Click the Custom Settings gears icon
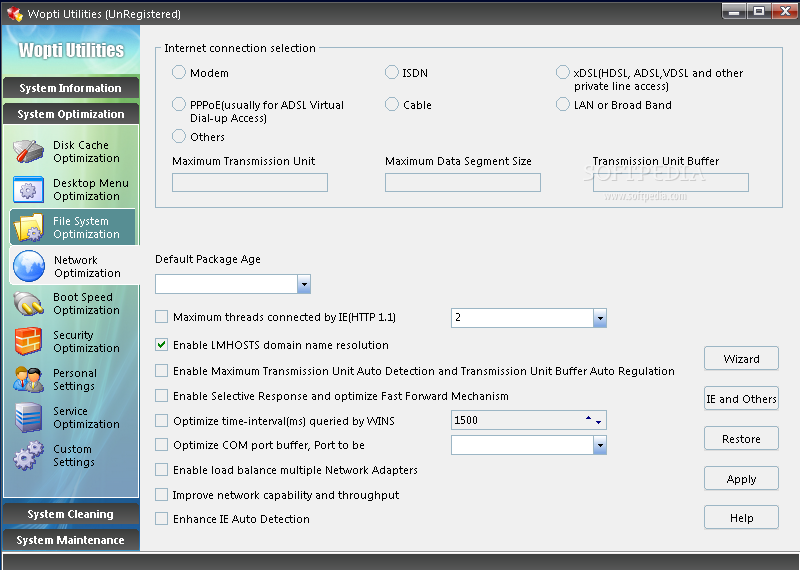800x570 pixels. click(29, 455)
